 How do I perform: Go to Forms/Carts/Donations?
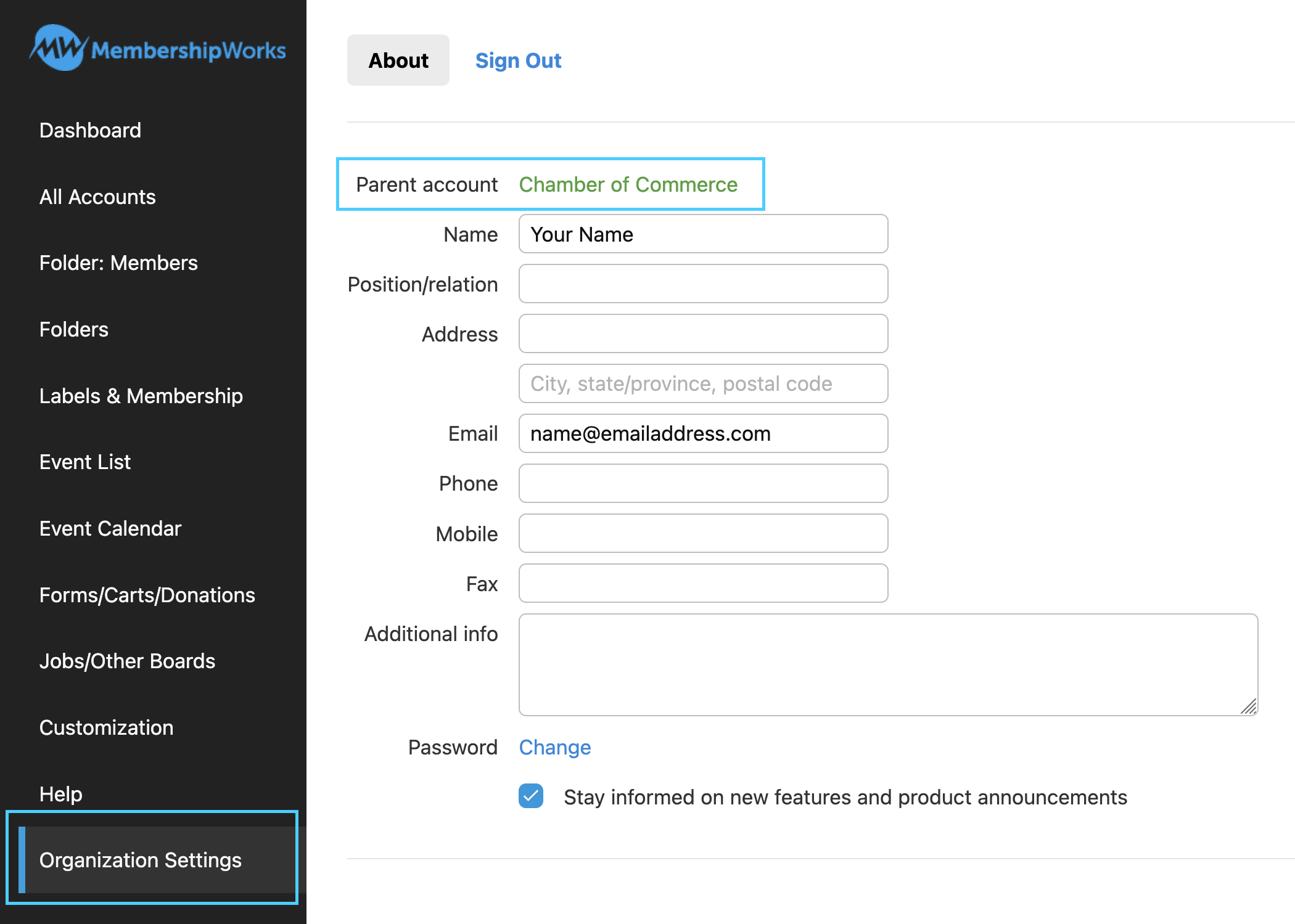(x=147, y=595)
